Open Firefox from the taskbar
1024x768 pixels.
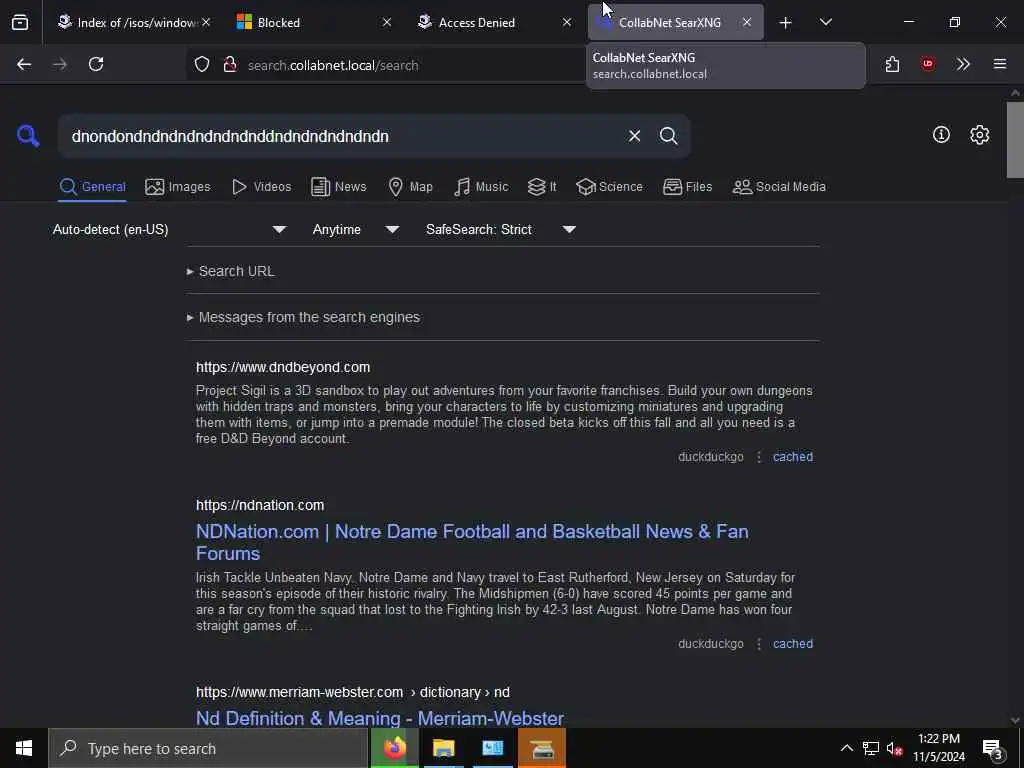tap(394, 748)
